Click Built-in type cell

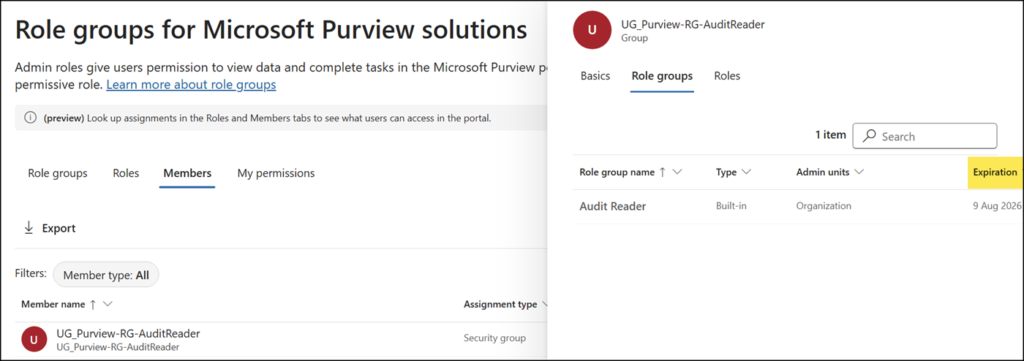pyautogui.click(x=731, y=206)
